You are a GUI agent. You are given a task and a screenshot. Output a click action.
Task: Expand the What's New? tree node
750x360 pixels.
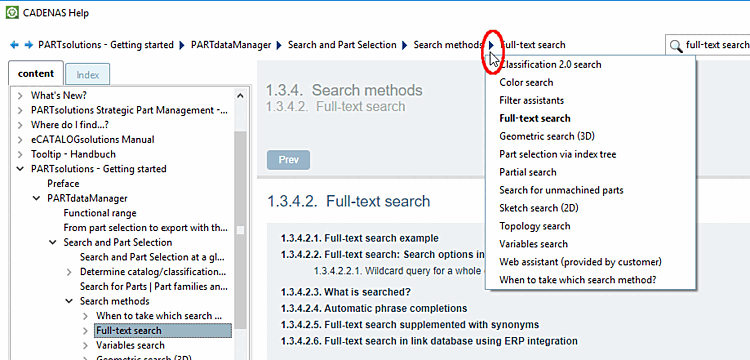click(20, 96)
